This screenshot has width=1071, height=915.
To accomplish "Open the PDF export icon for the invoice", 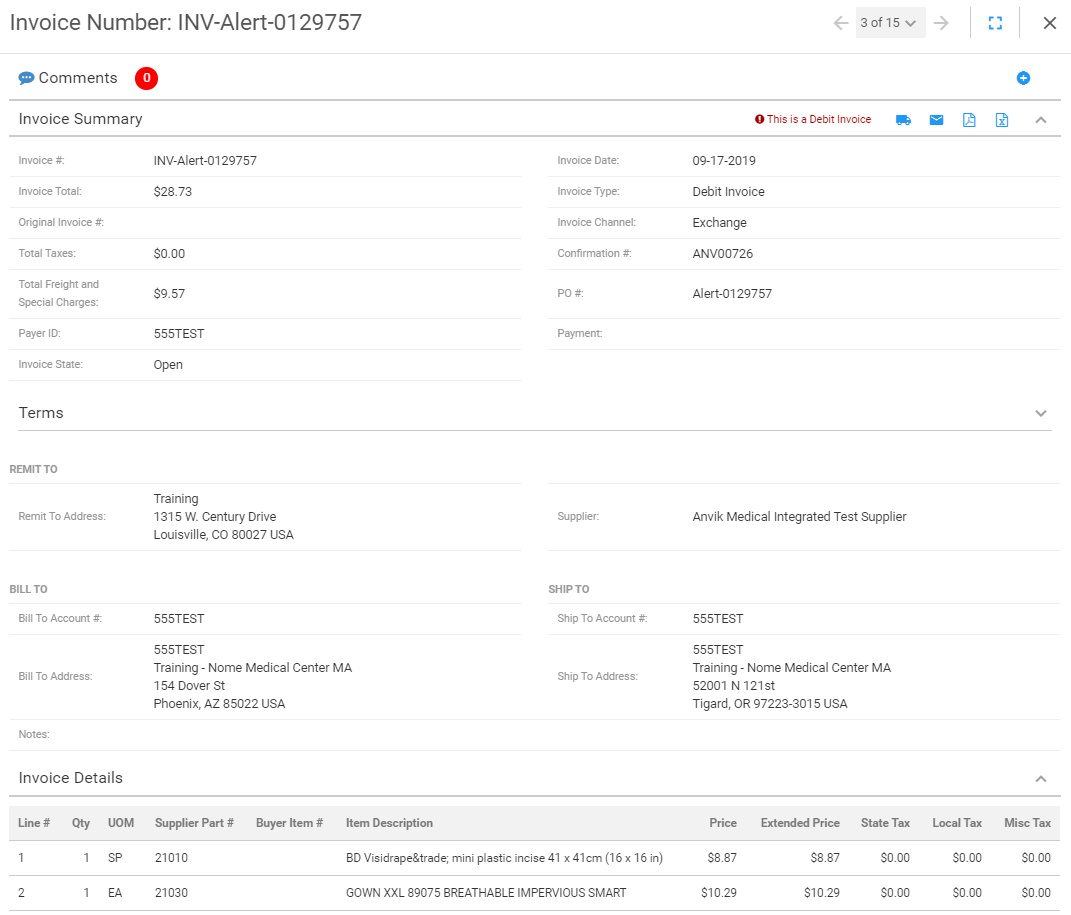I will point(968,119).
